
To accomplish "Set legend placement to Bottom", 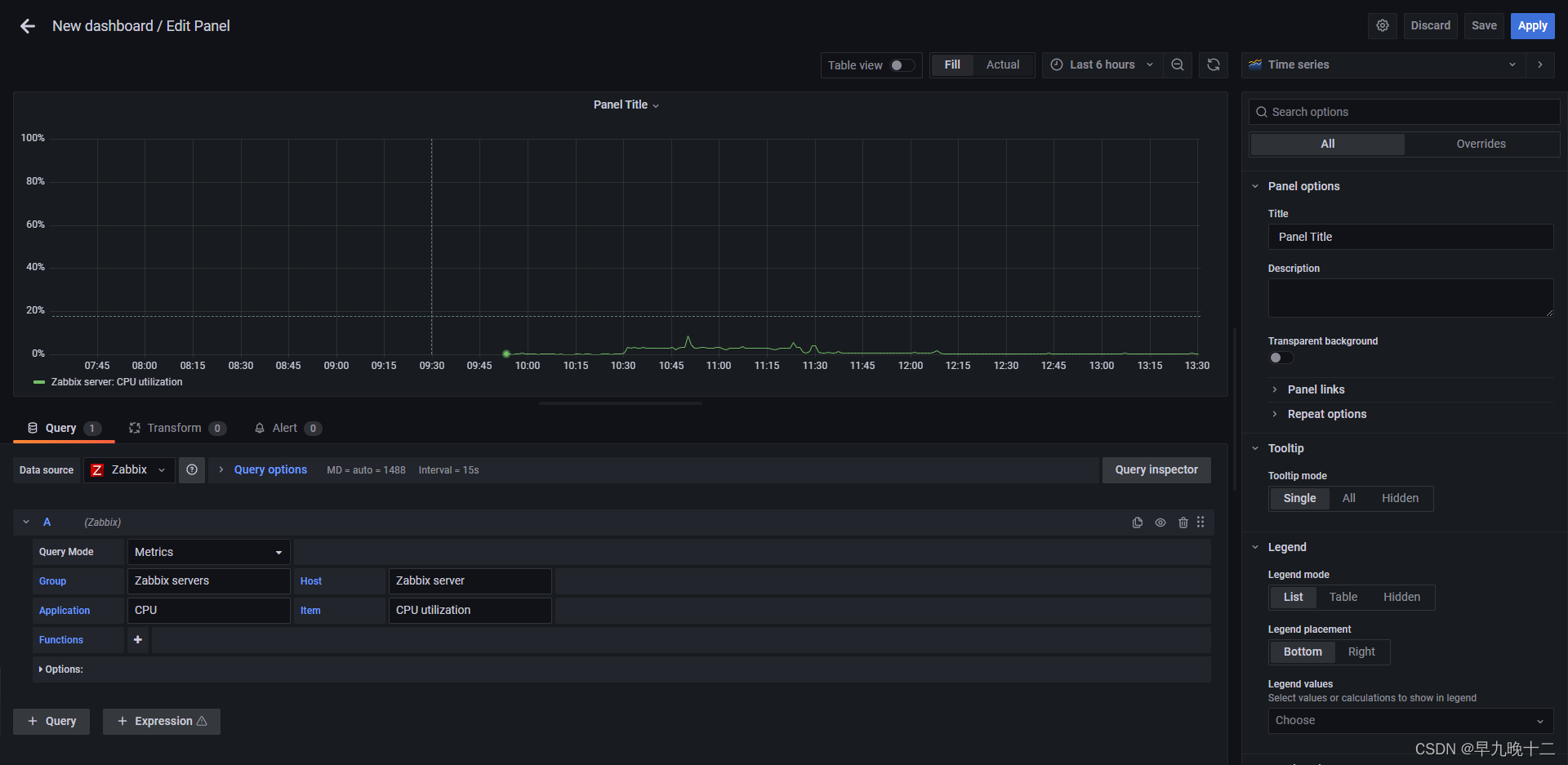I will [x=1303, y=652].
